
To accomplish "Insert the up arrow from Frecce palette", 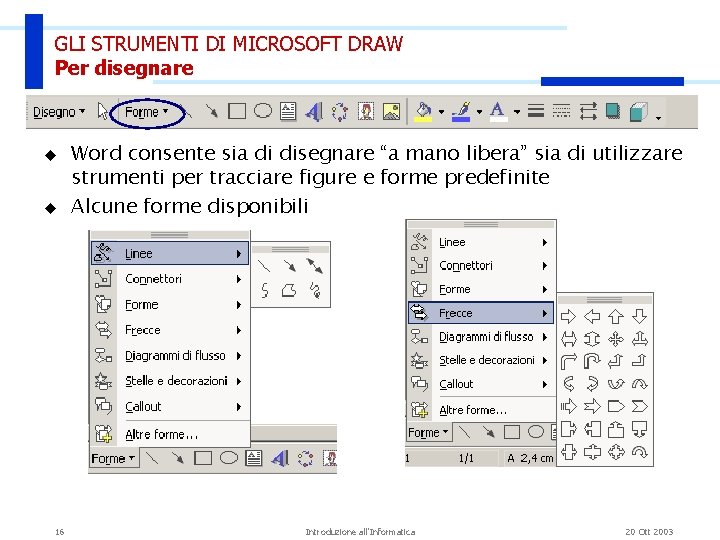I will pos(616,316).
